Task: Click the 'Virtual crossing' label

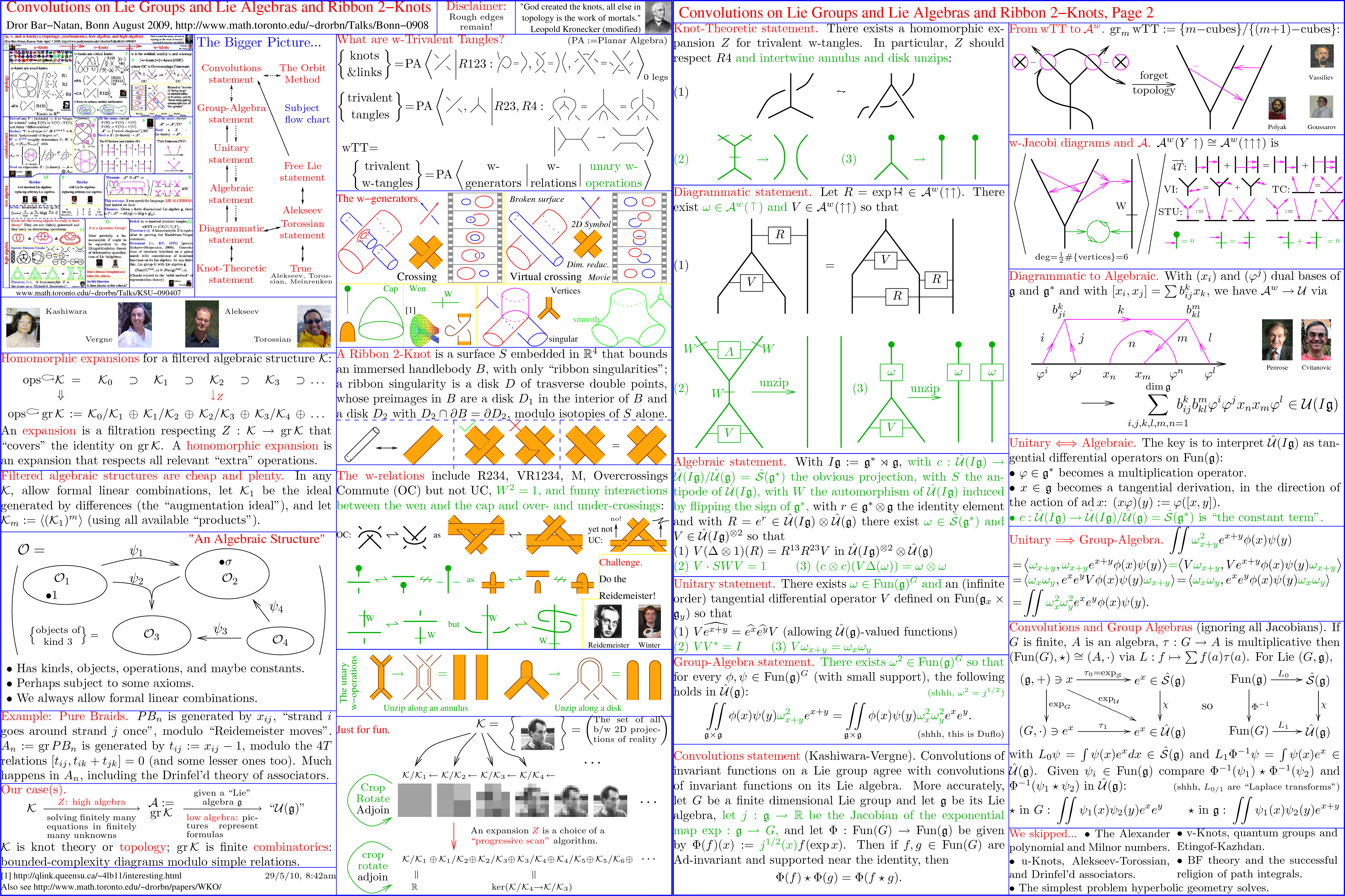Action: 545,277
